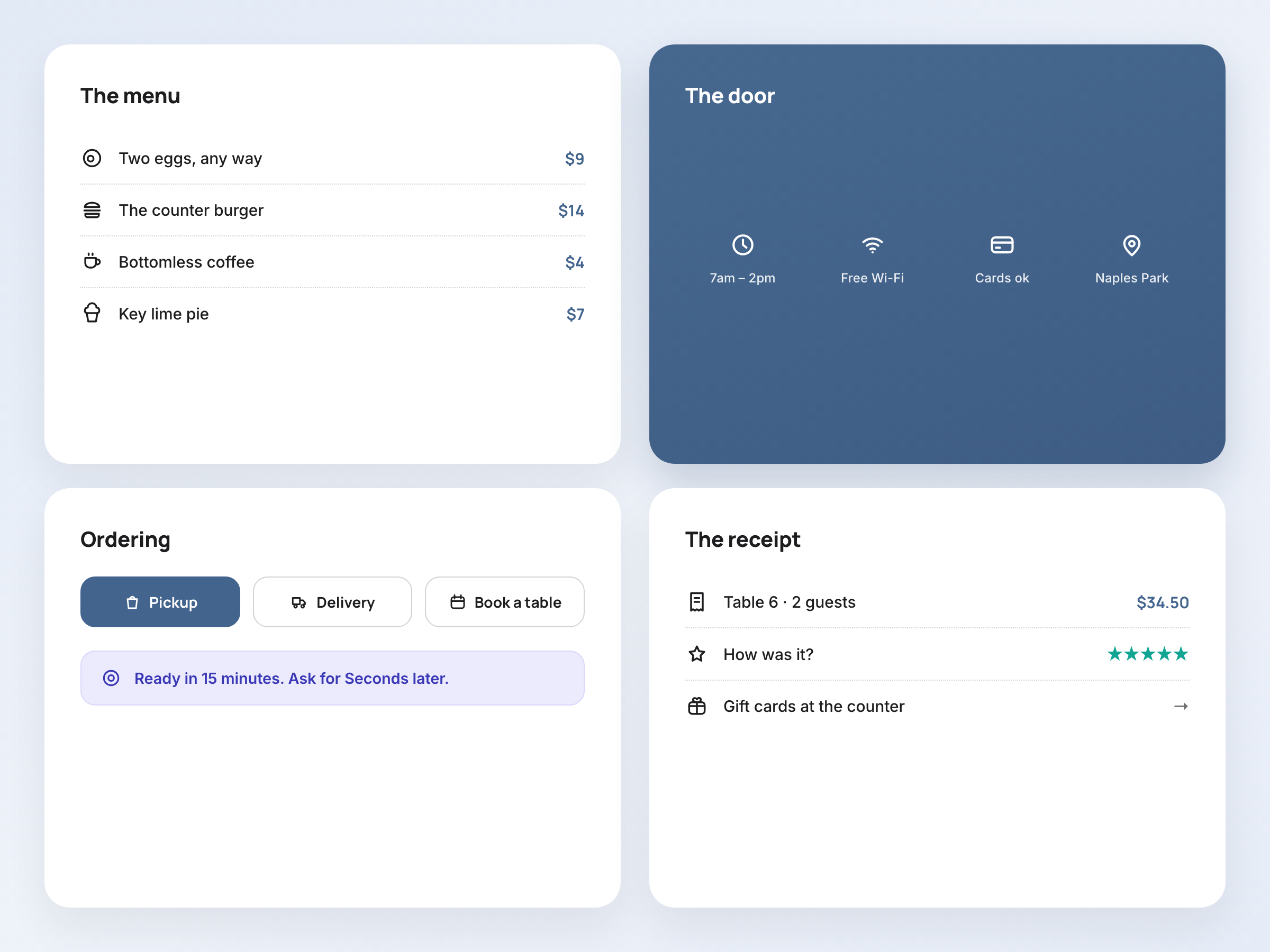Click the $4 price

click(574, 262)
